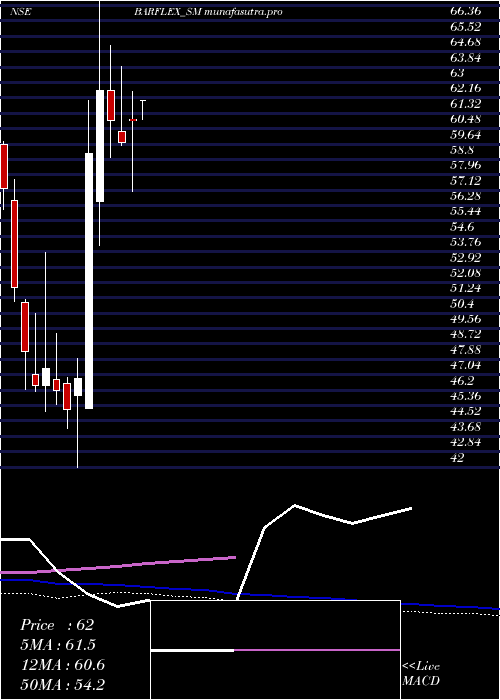This screenshot has width=500, height=700.
Task: Click the 54.6 price axis label
Action: tap(462, 227)
